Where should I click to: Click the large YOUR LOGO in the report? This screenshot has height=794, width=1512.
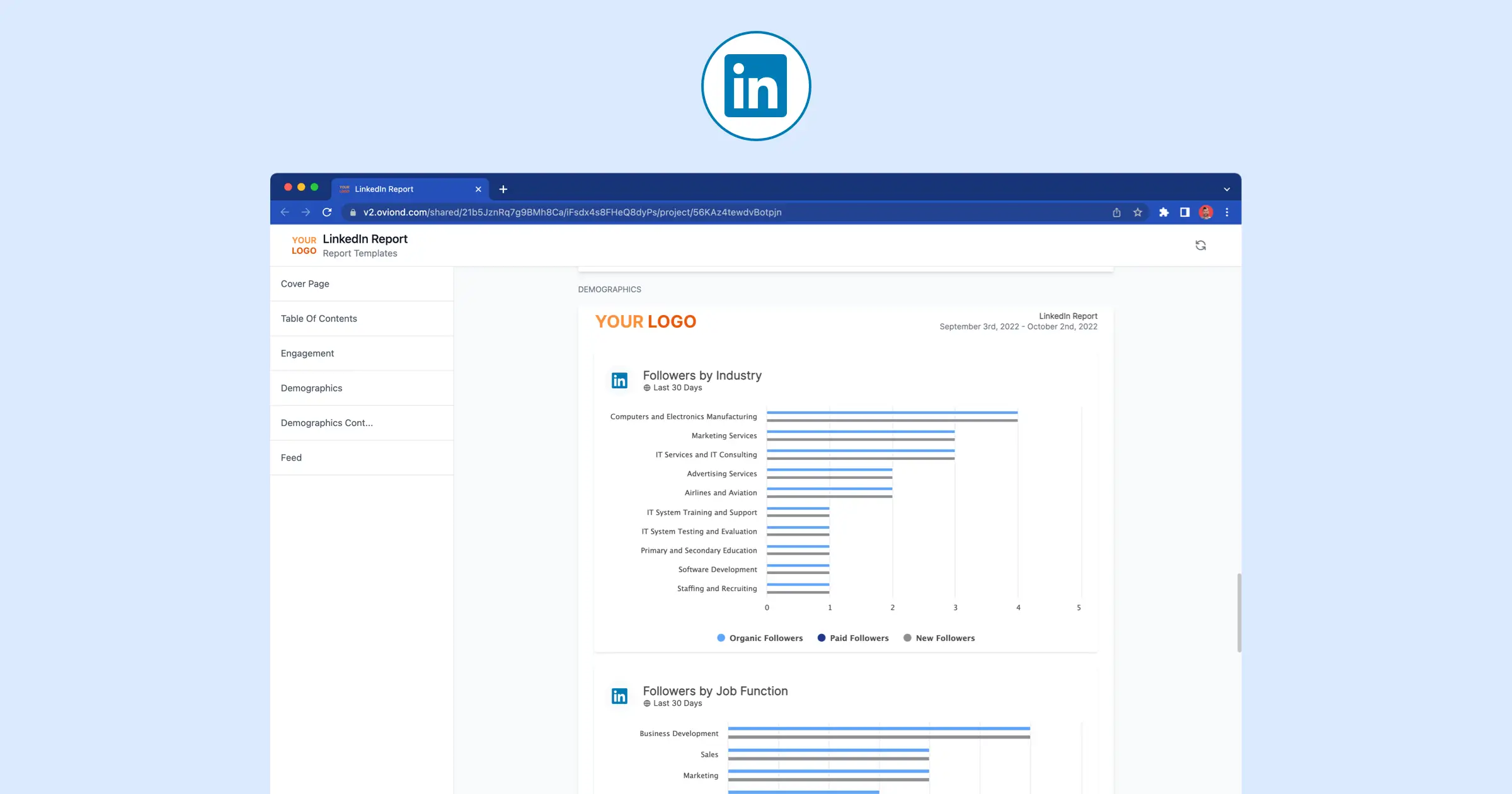pos(646,321)
